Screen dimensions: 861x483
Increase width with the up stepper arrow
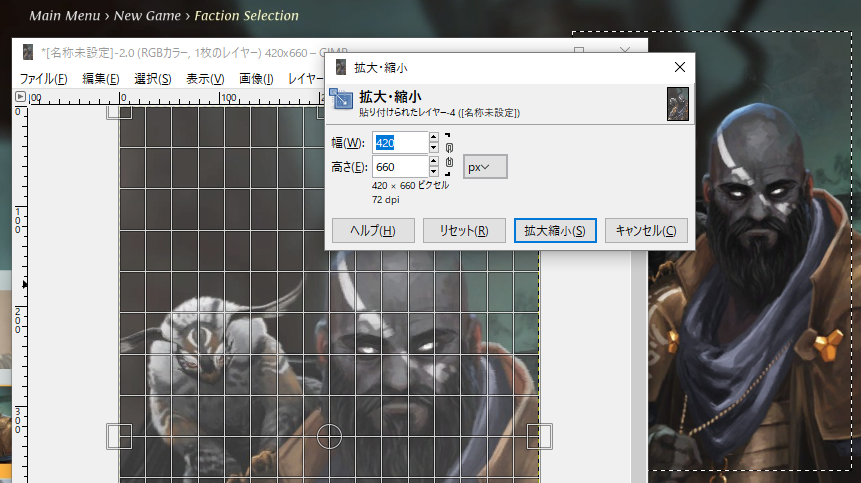[434, 137]
